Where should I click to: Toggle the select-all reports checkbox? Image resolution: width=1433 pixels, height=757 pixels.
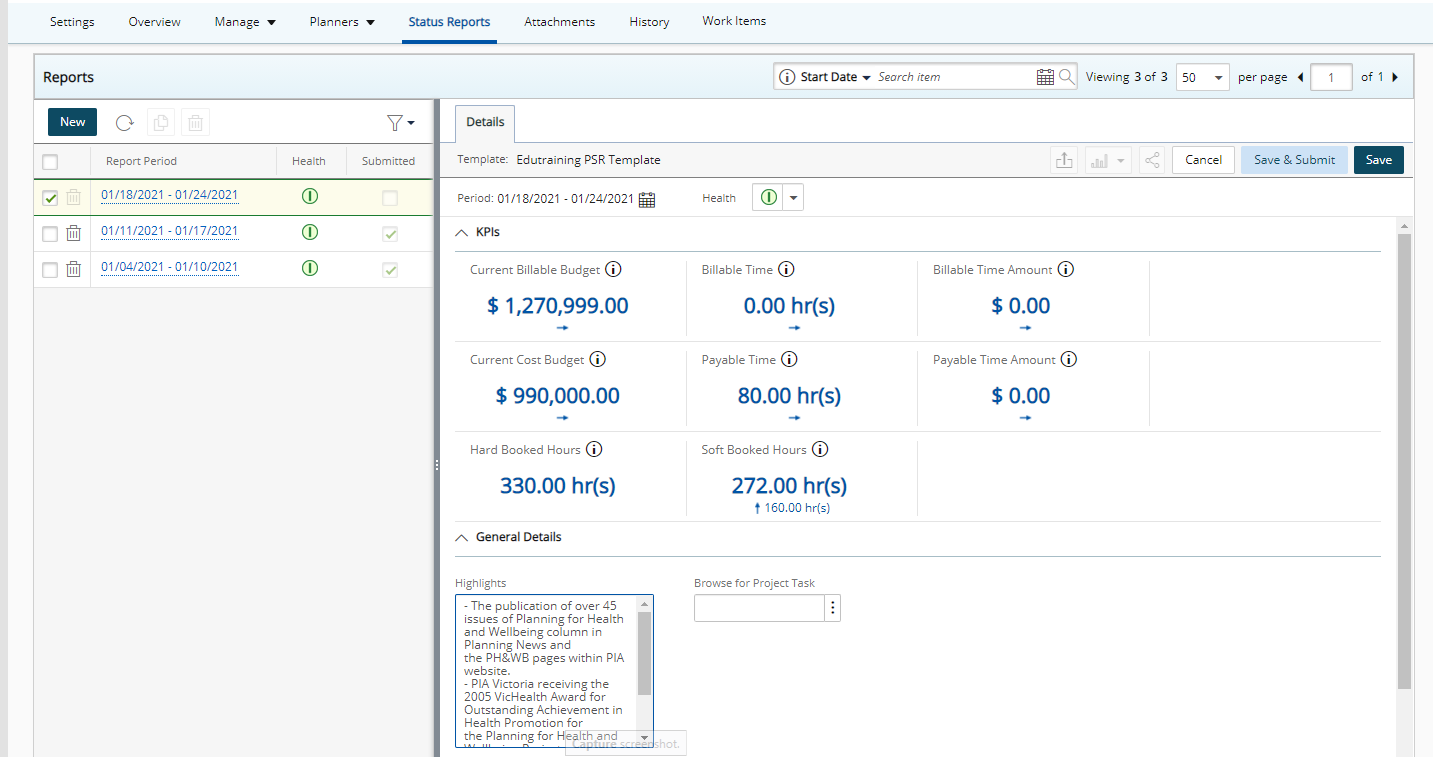pyautogui.click(x=50, y=161)
